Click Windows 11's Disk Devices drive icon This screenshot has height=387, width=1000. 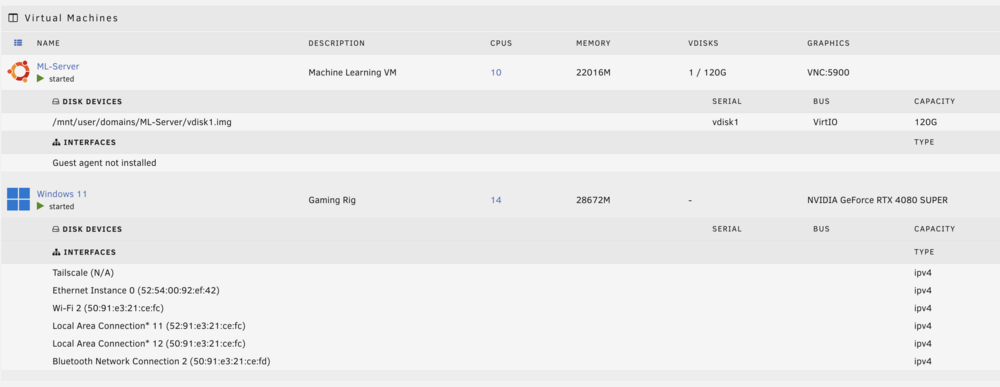coord(56,229)
